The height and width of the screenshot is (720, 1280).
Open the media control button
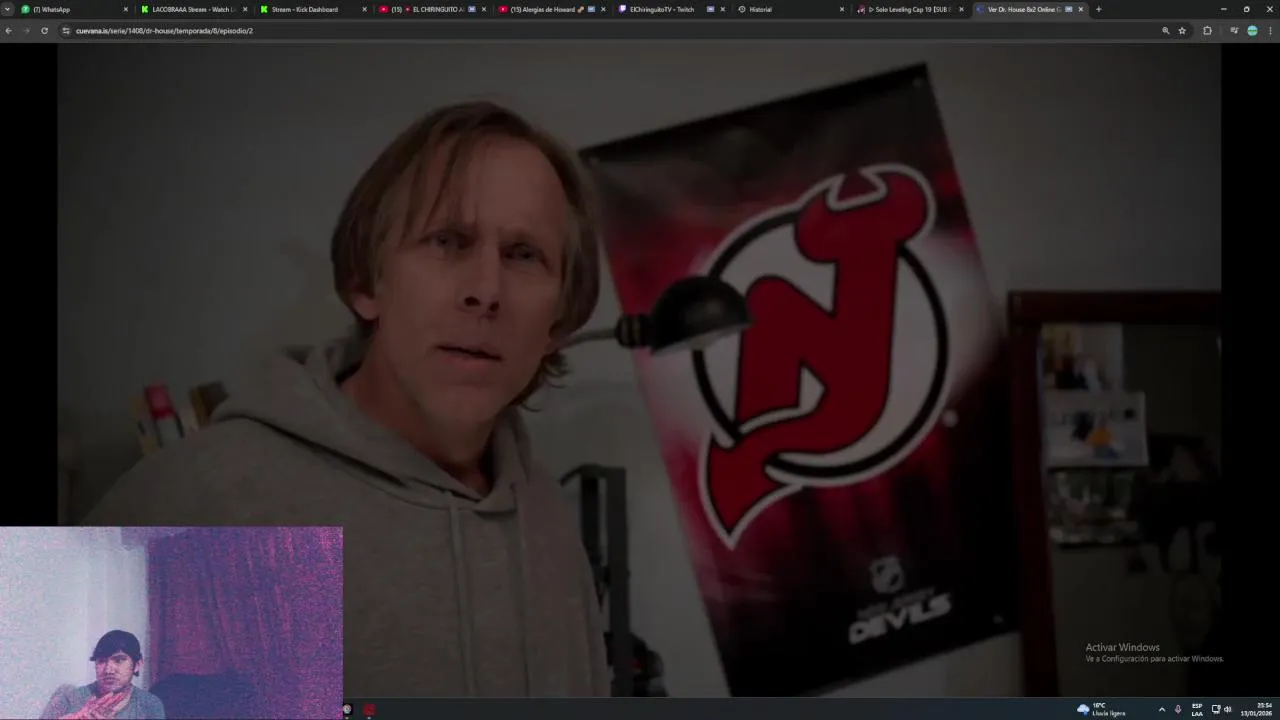coord(1234,31)
